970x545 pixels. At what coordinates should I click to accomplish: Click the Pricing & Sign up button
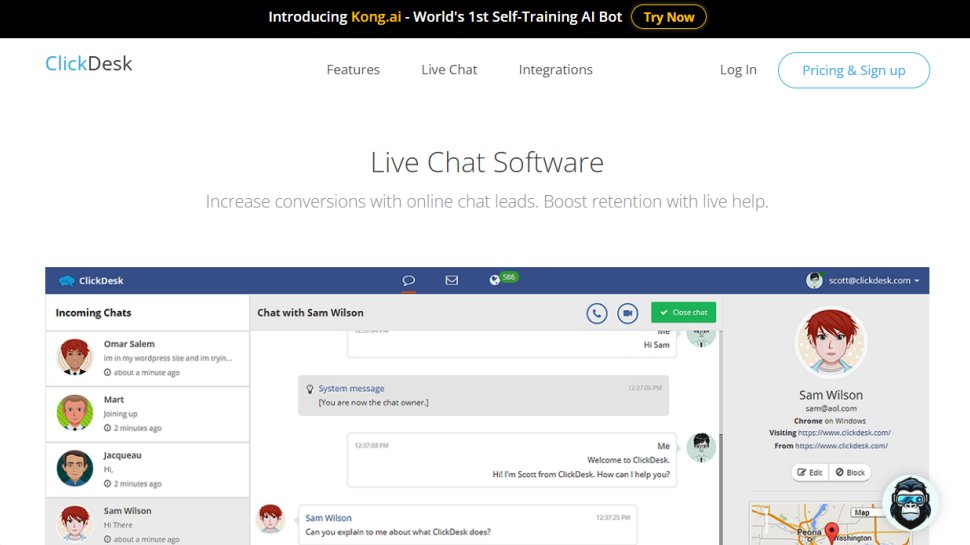[x=854, y=70]
